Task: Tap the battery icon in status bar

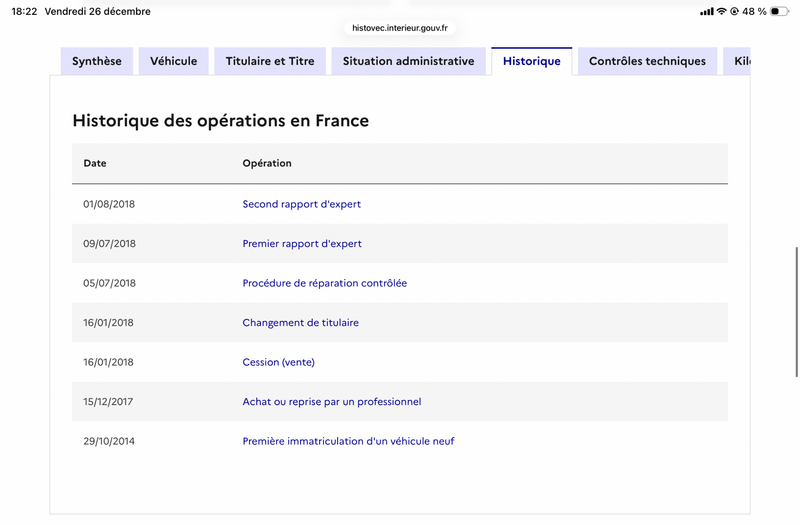Action: coord(779,12)
